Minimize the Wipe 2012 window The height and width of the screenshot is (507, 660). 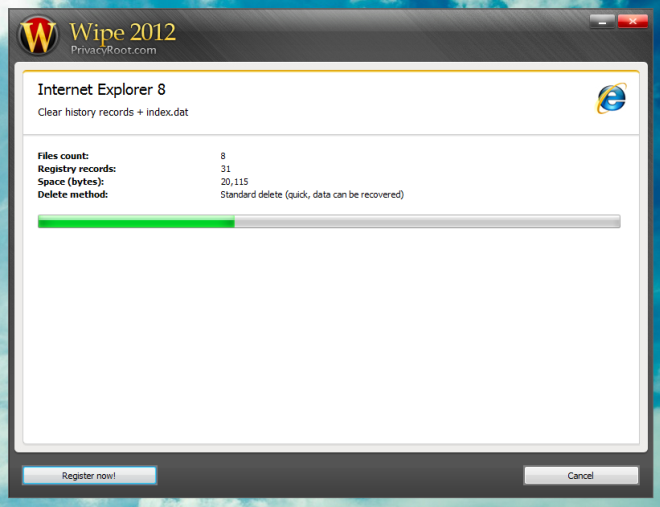coord(602,21)
